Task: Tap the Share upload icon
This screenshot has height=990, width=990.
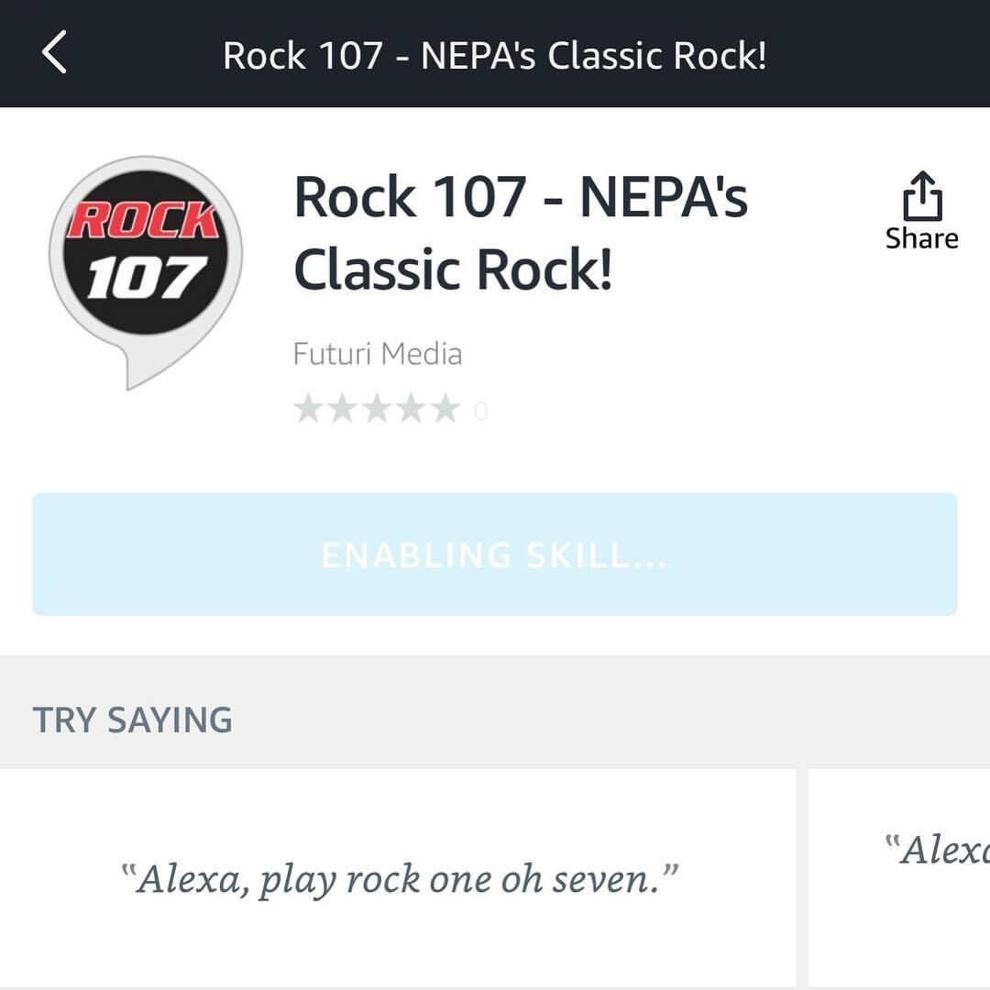Action: [922, 196]
